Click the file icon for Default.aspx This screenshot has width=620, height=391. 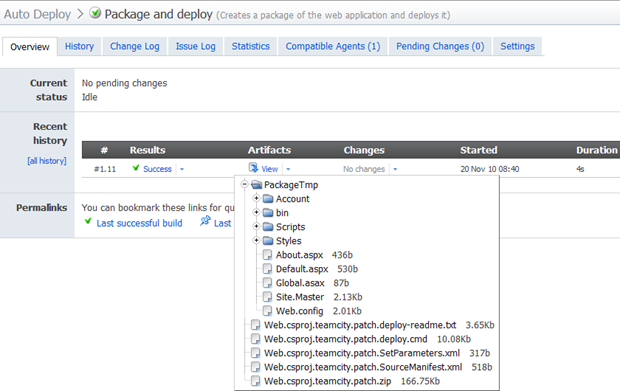pyautogui.click(x=268, y=269)
